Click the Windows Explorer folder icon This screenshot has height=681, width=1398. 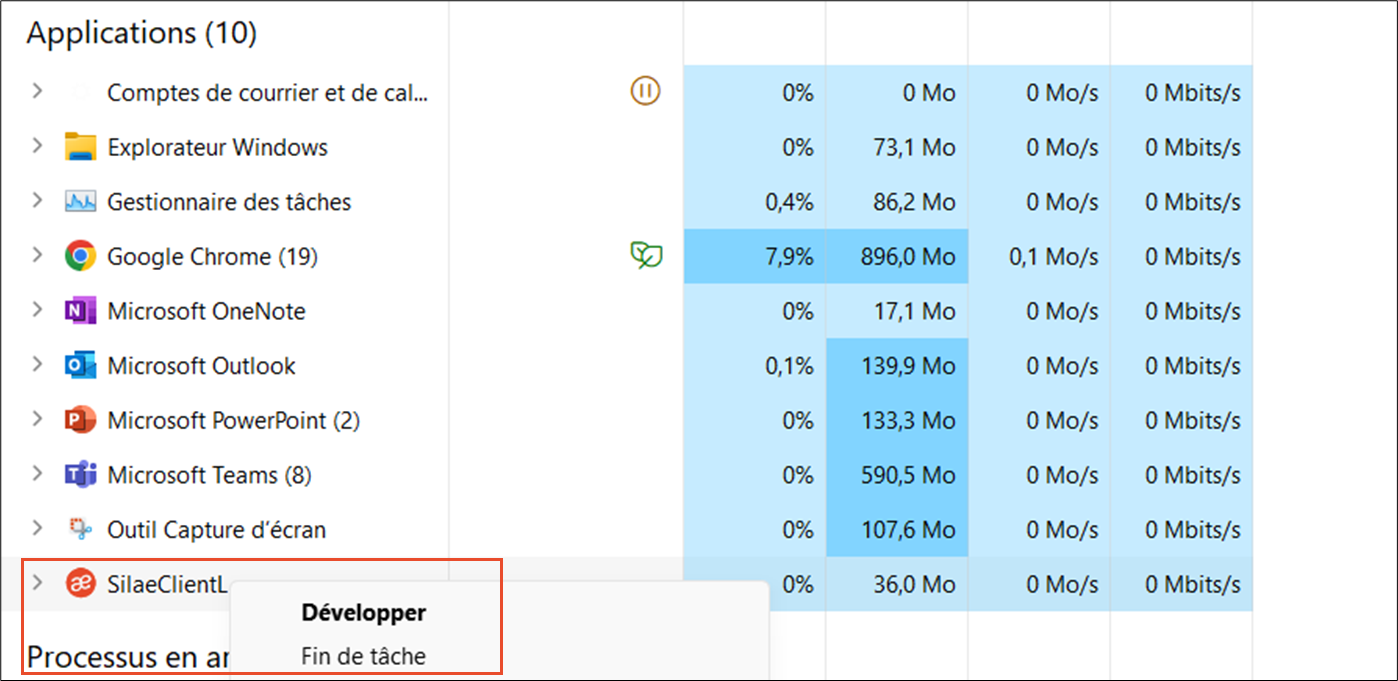tap(80, 147)
